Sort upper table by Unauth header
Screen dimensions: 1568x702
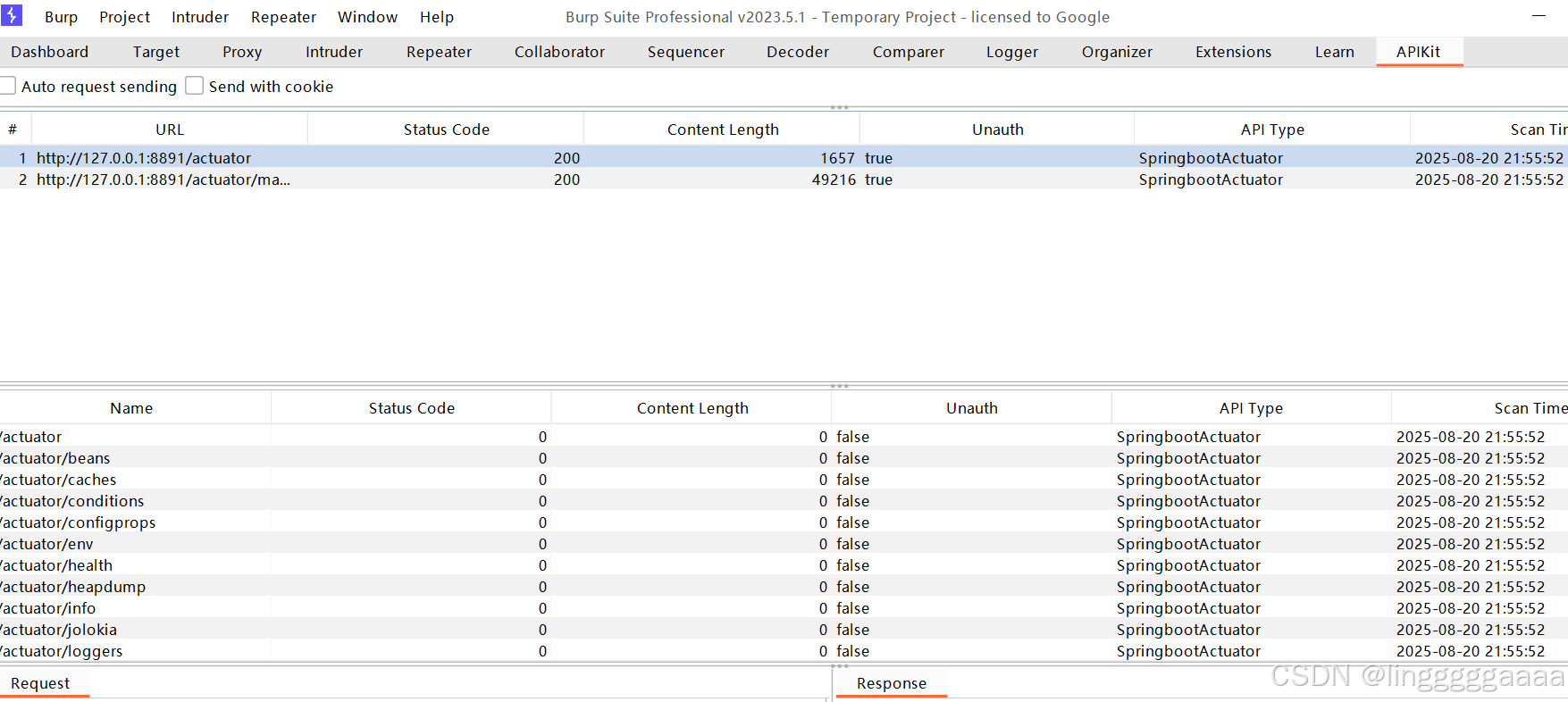(x=997, y=130)
